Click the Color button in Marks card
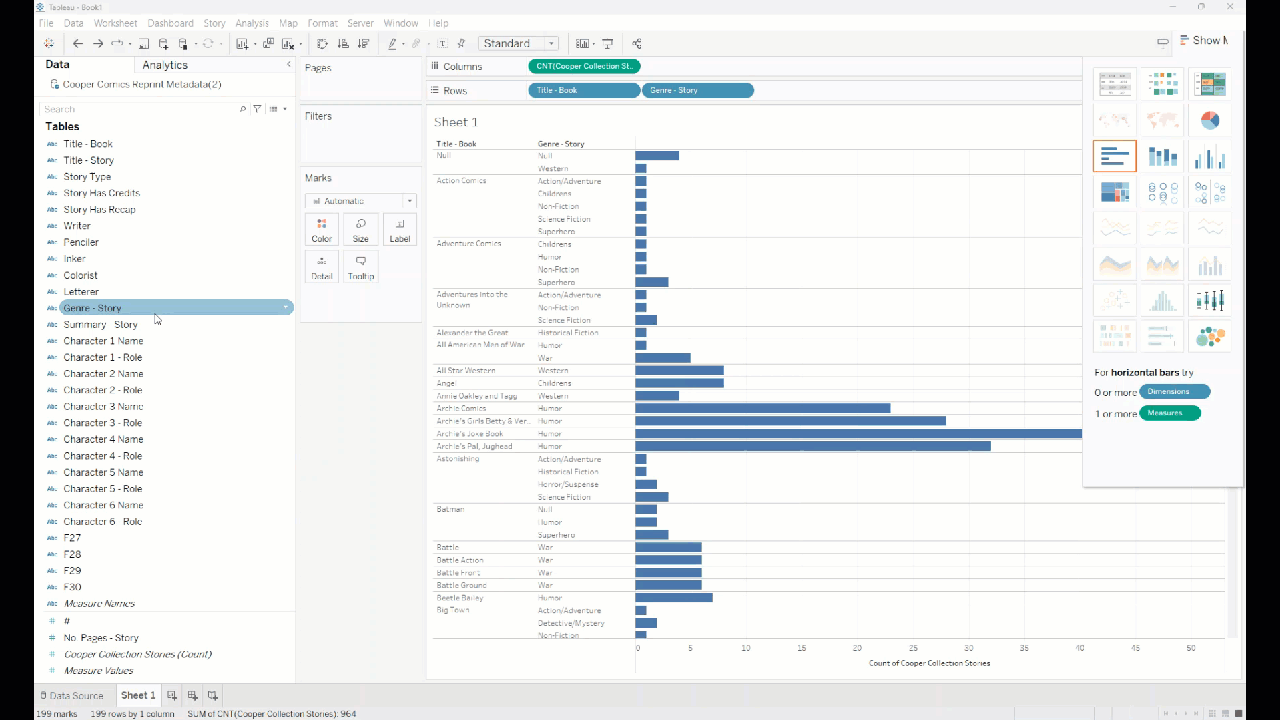The width and height of the screenshot is (1280, 720). (321, 230)
